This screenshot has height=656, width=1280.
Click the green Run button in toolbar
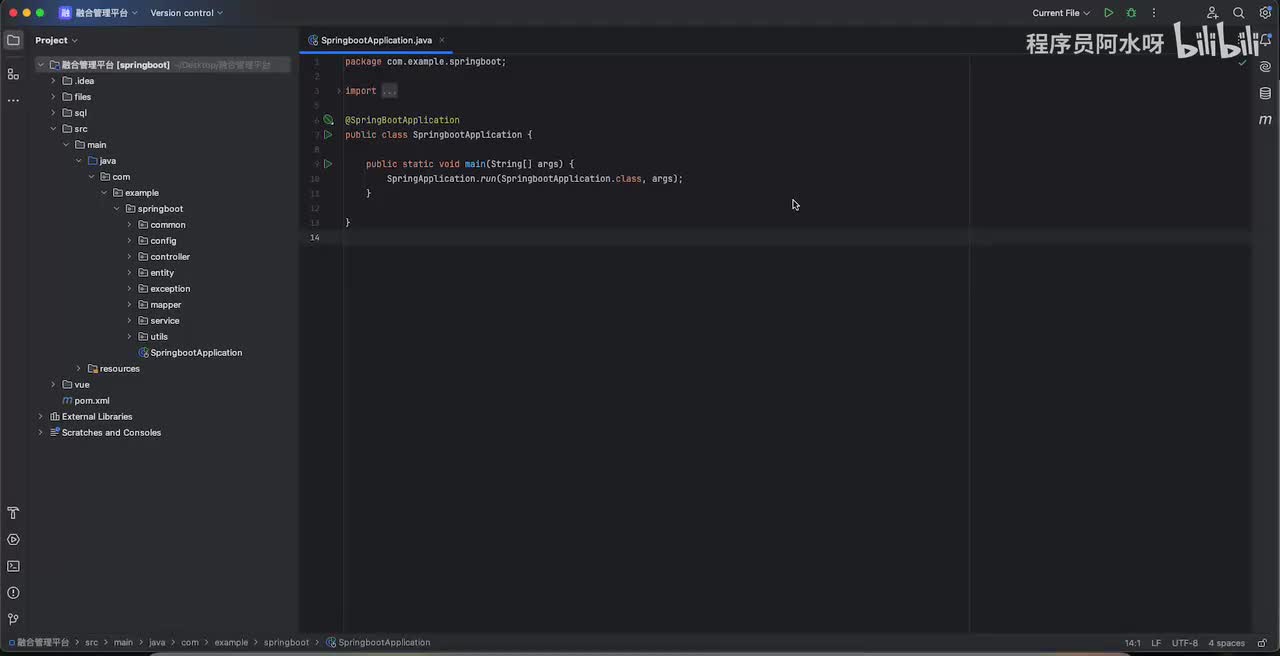point(1108,13)
